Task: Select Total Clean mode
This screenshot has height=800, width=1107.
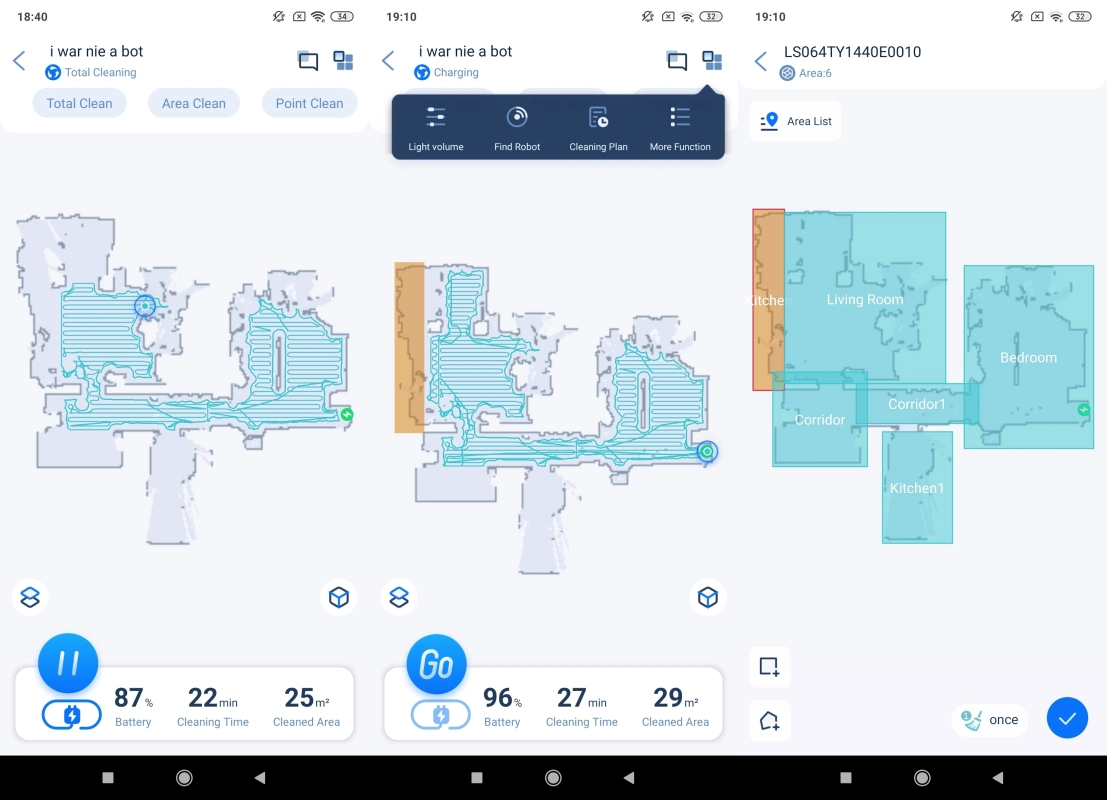Action: point(79,103)
